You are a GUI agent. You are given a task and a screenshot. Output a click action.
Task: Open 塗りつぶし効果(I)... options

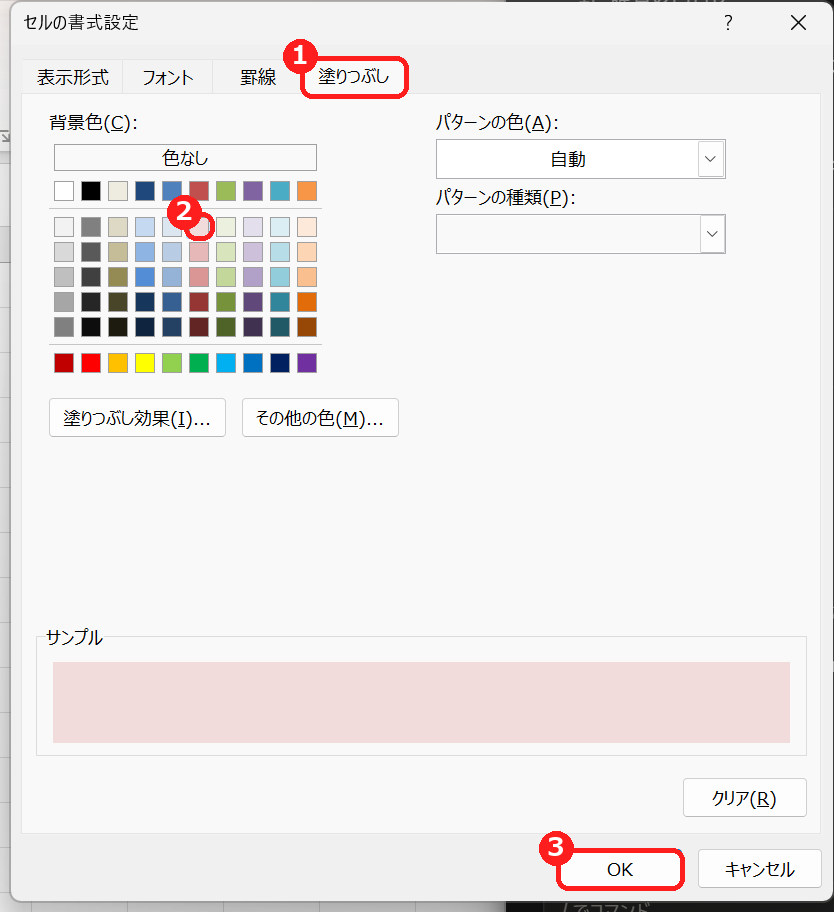[137, 418]
